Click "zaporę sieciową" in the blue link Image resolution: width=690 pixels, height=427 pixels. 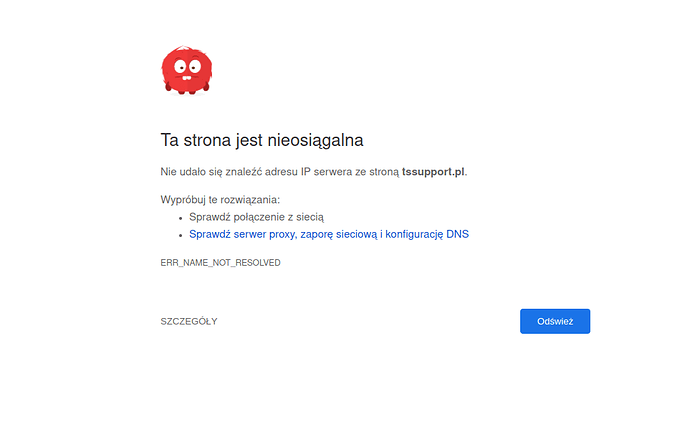(340, 234)
